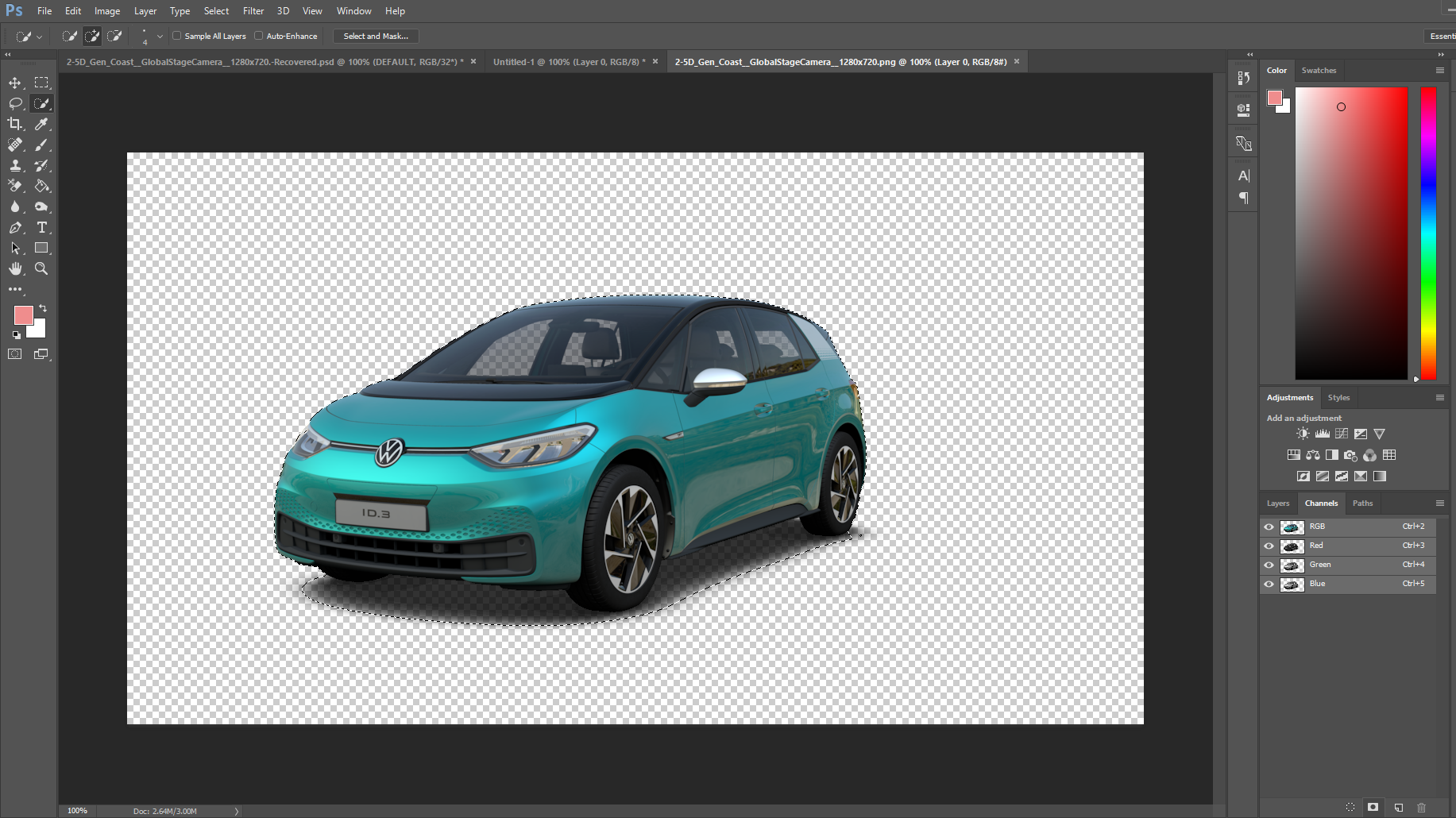
Task: Choose Subtract from Selection mode
Action: pyautogui.click(x=114, y=36)
